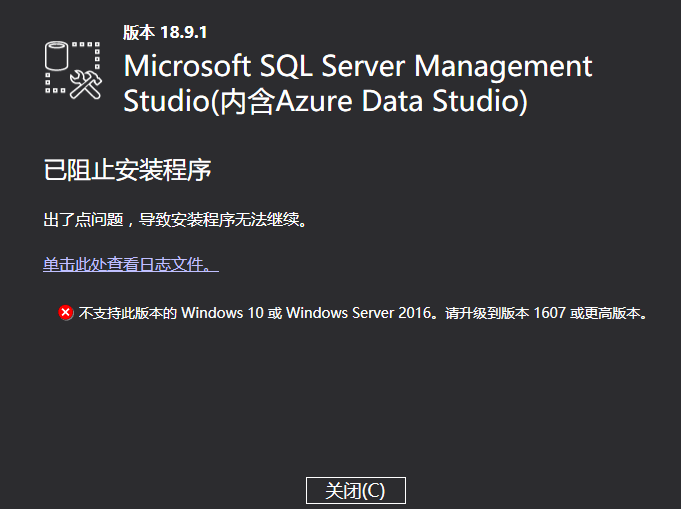Select the 出了点问题 description text
681x509 pixels.
[83, 219]
